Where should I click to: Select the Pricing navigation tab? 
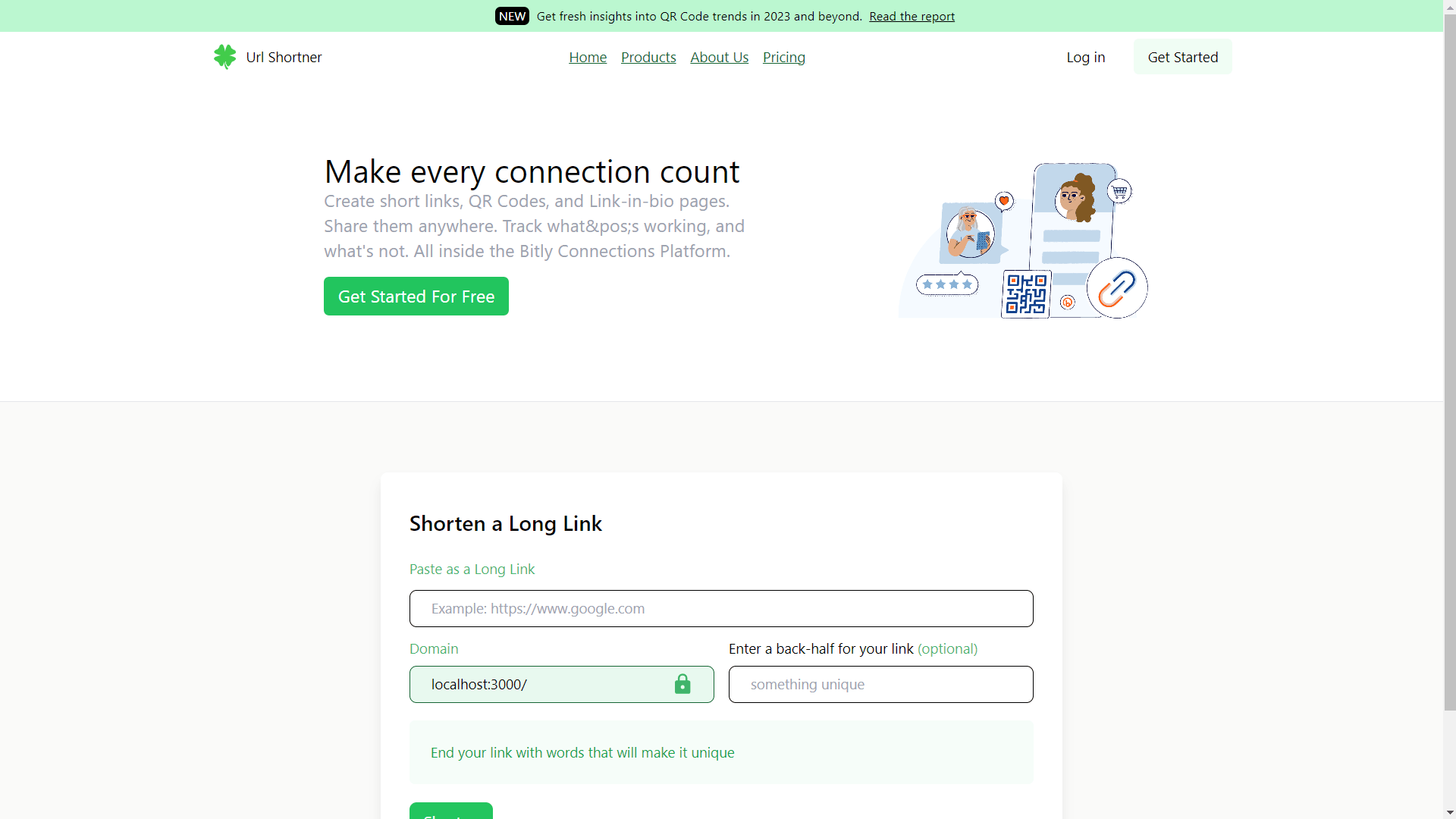pos(784,57)
